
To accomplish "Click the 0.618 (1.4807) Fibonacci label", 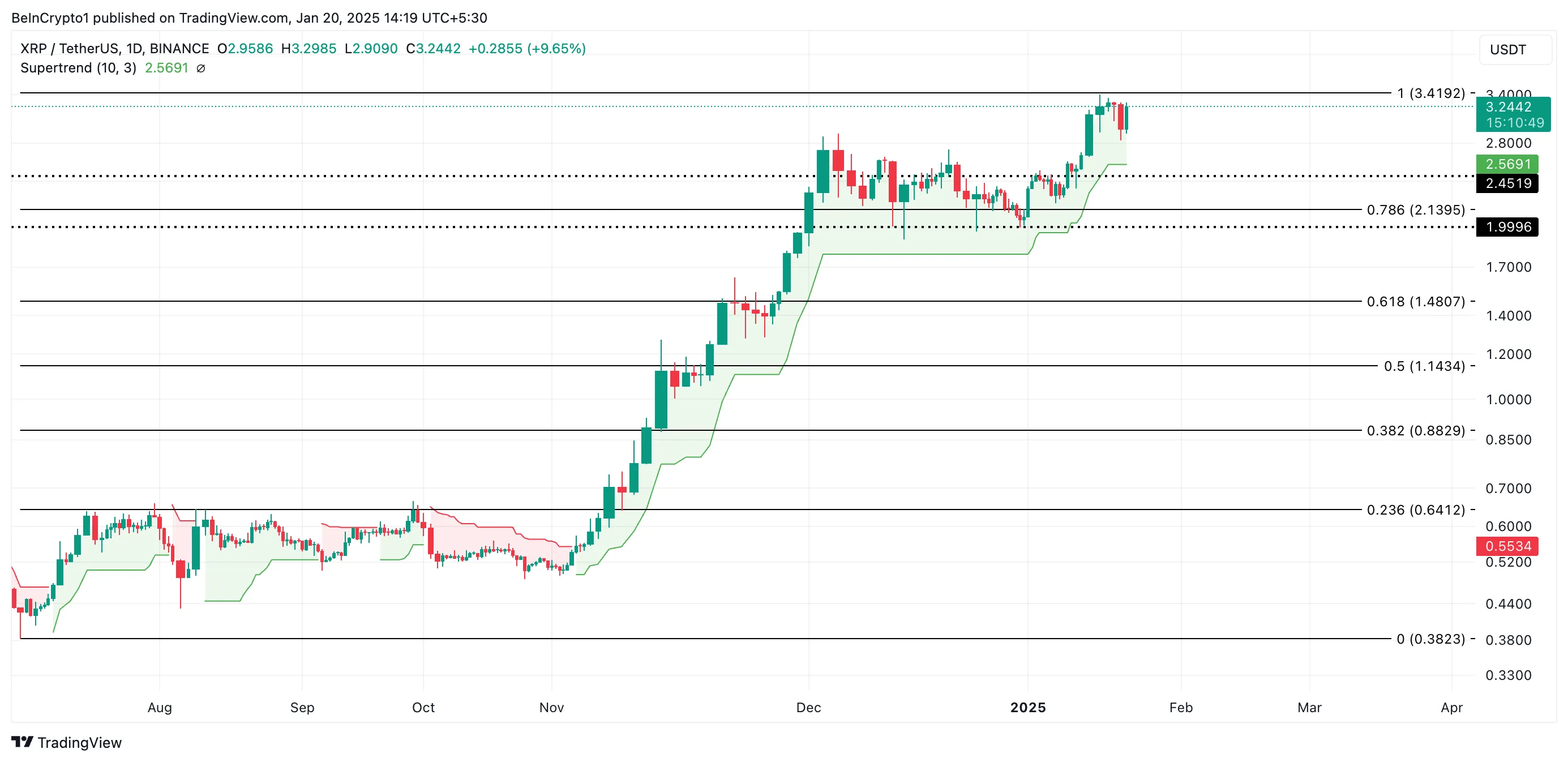I will click(x=1416, y=301).
